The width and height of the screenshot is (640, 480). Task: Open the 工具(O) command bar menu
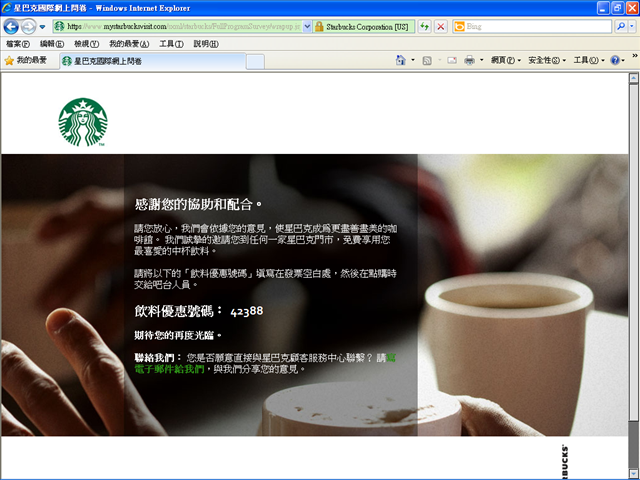click(589, 60)
